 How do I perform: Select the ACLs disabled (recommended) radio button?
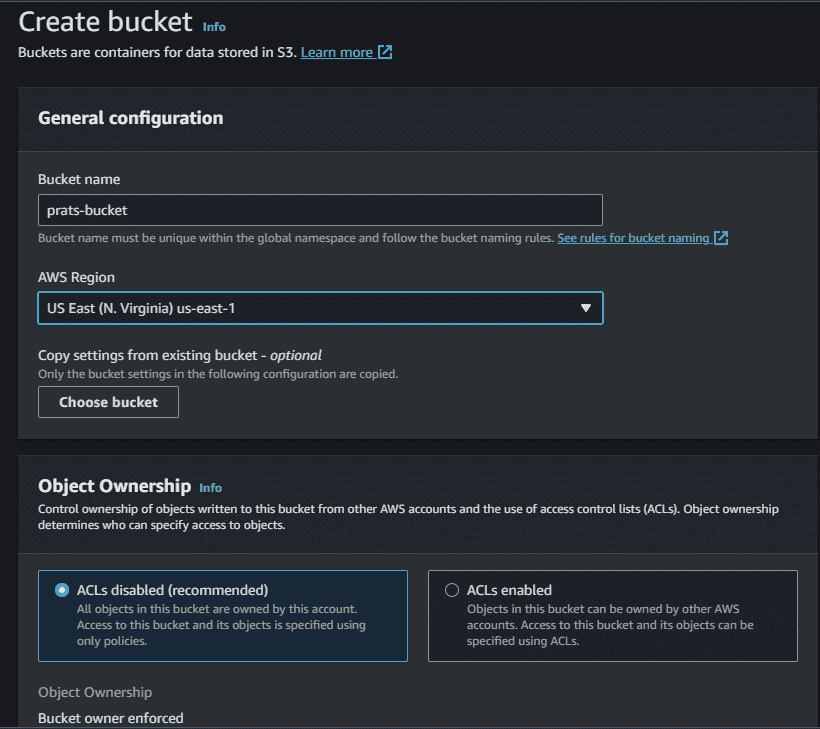click(x=63, y=590)
